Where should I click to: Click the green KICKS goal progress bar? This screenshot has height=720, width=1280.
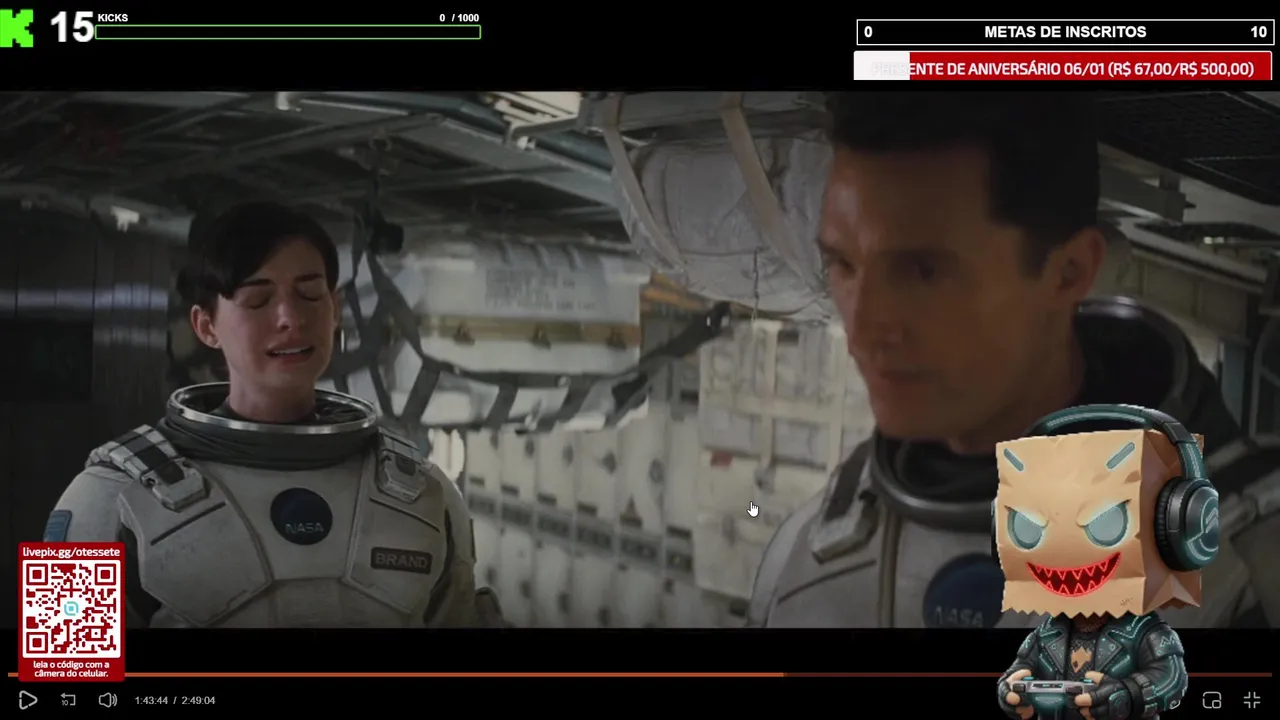pos(288,32)
